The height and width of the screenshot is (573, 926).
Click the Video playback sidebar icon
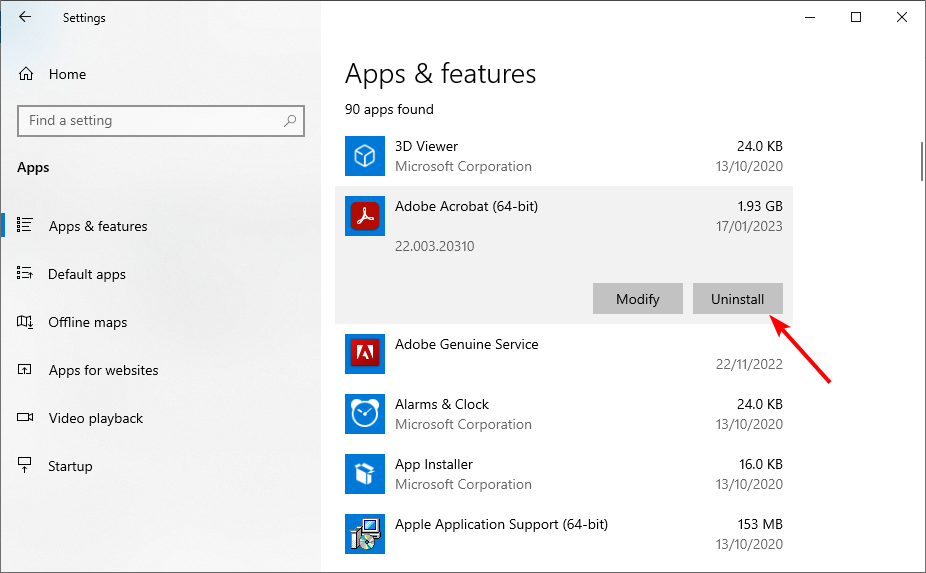point(25,417)
